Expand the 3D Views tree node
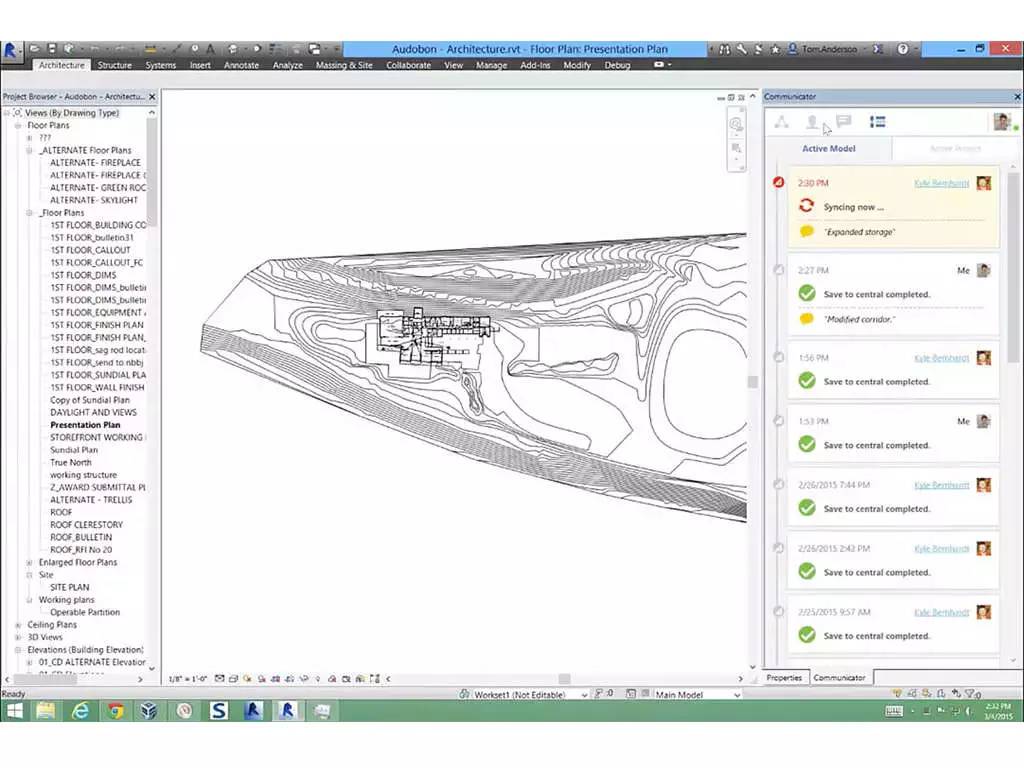The width and height of the screenshot is (1024, 768). tap(18, 637)
